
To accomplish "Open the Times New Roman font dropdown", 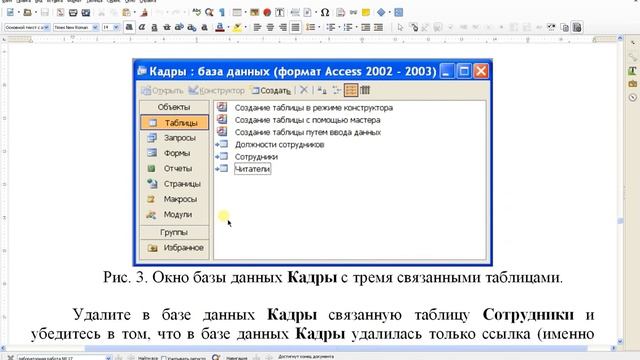I will 95,27.
